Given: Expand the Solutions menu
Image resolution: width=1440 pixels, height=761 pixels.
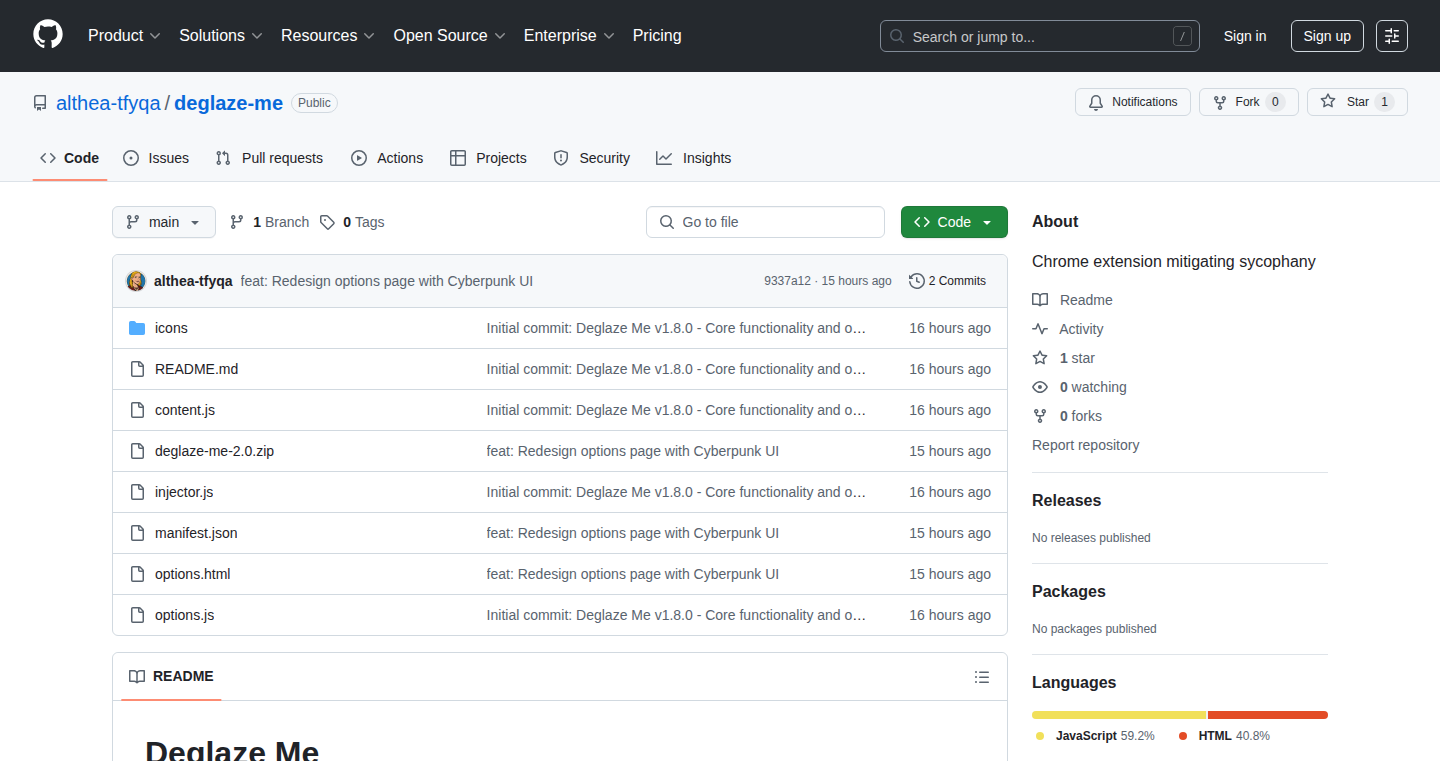Looking at the screenshot, I should click(221, 36).
